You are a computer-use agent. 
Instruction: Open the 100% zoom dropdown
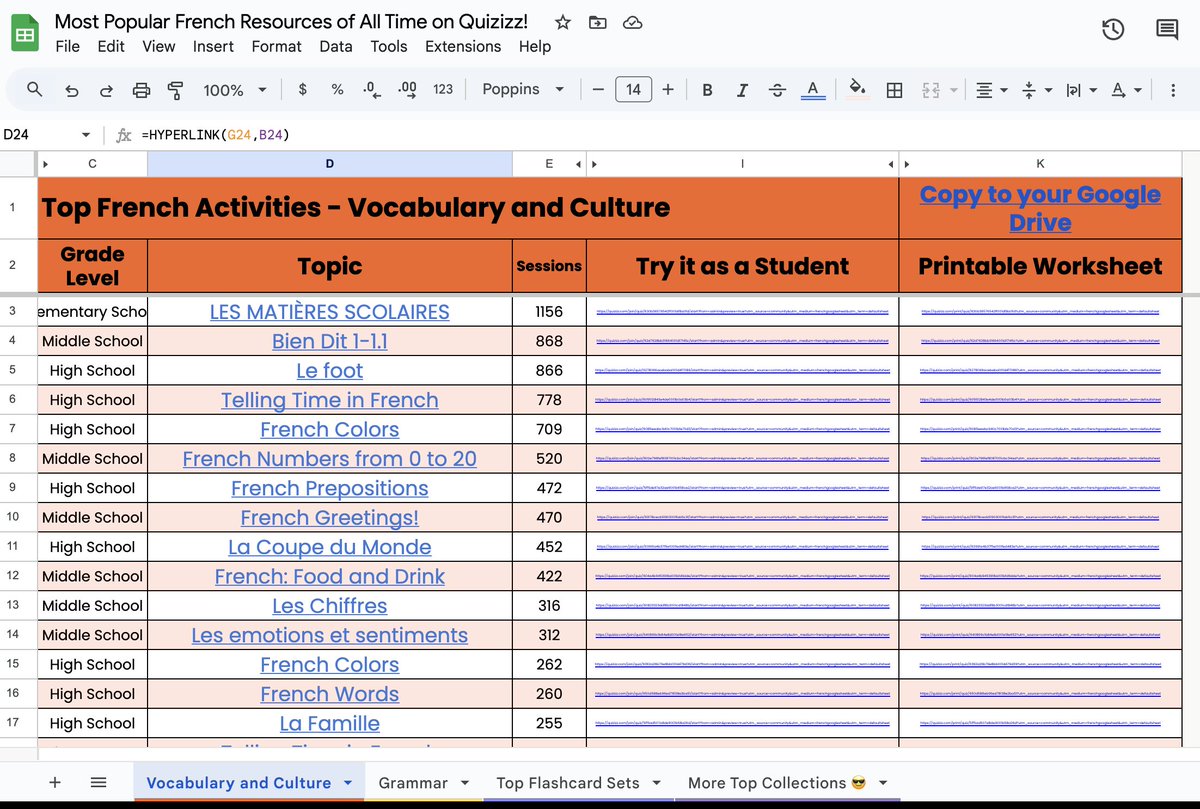point(235,90)
